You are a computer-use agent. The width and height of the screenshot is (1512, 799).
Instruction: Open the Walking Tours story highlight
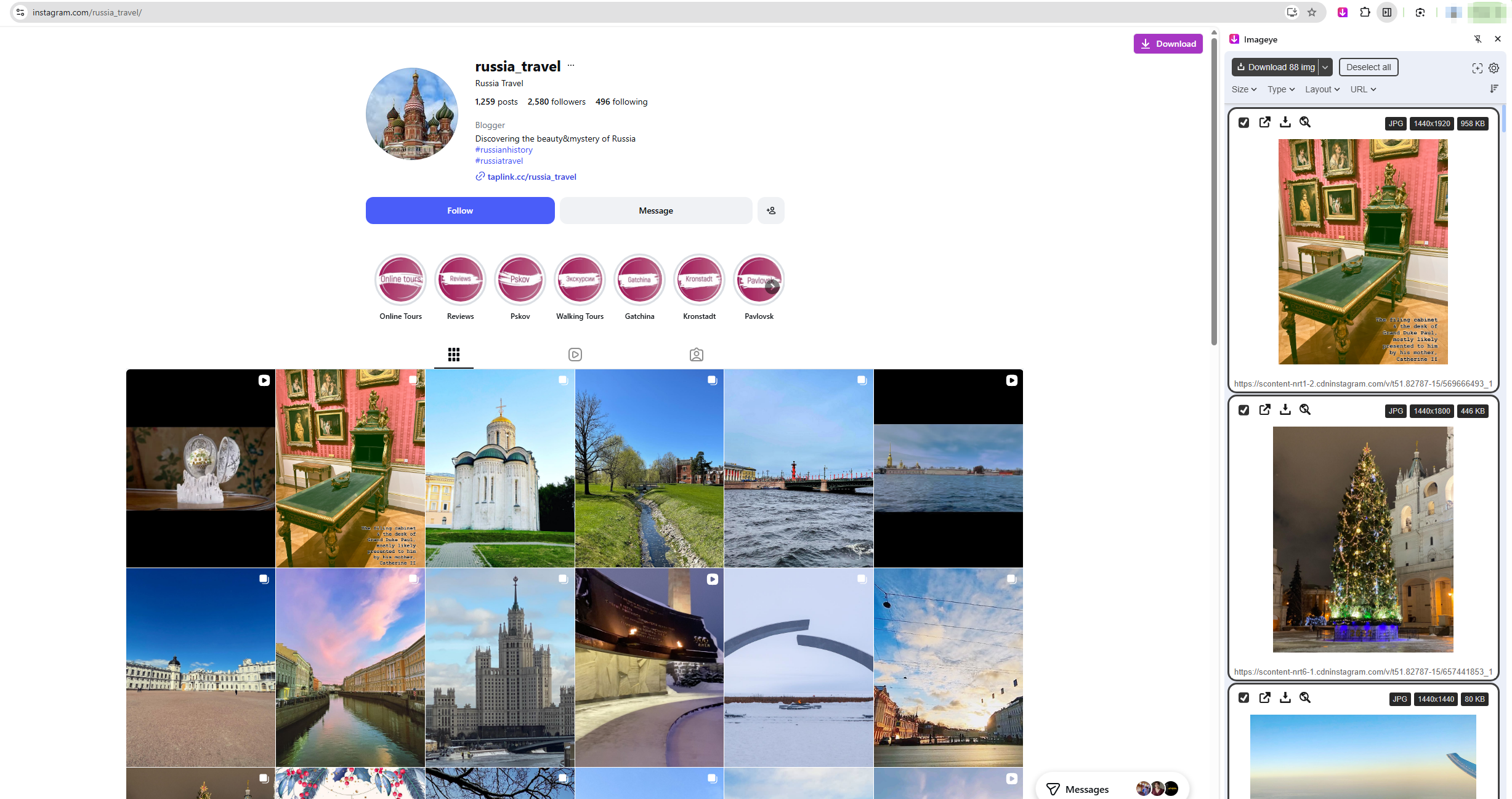click(580, 280)
